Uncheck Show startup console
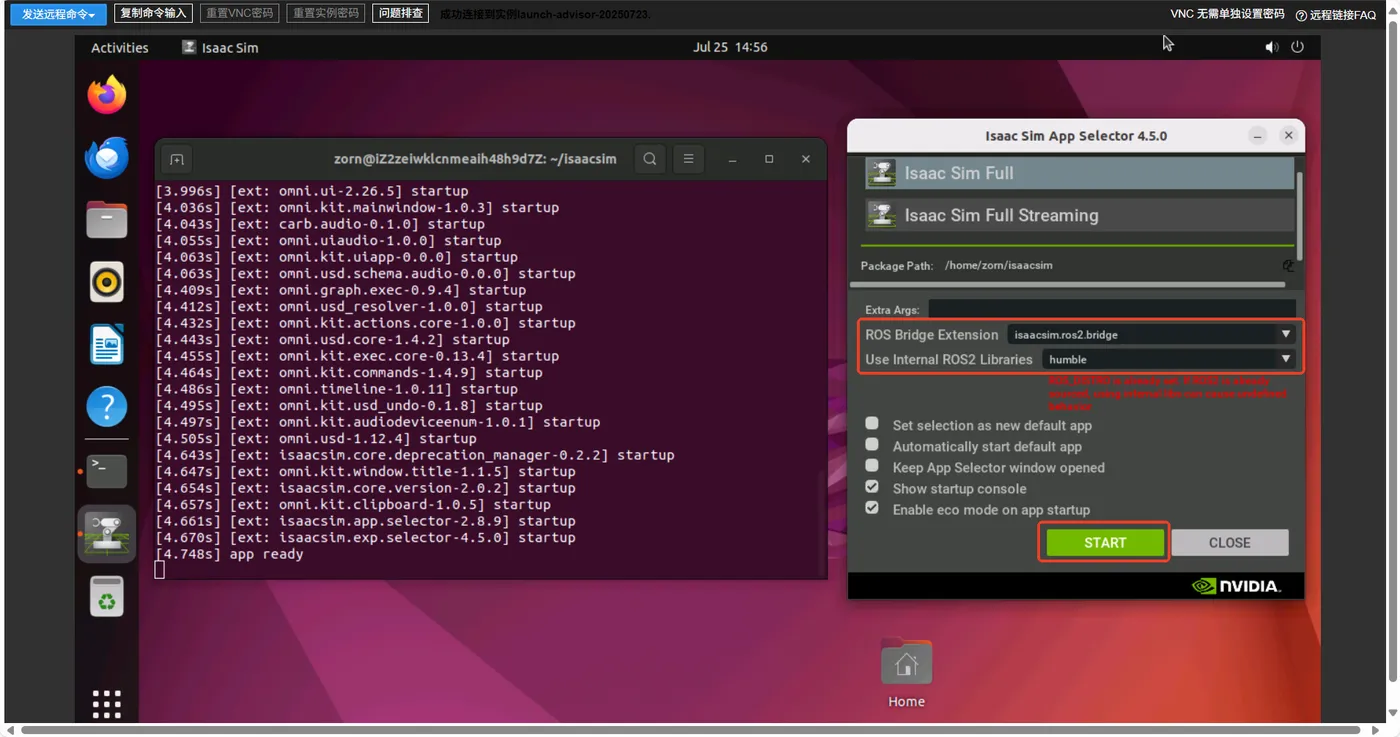The height and width of the screenshot is (737, 1400). tap(872, 487)
